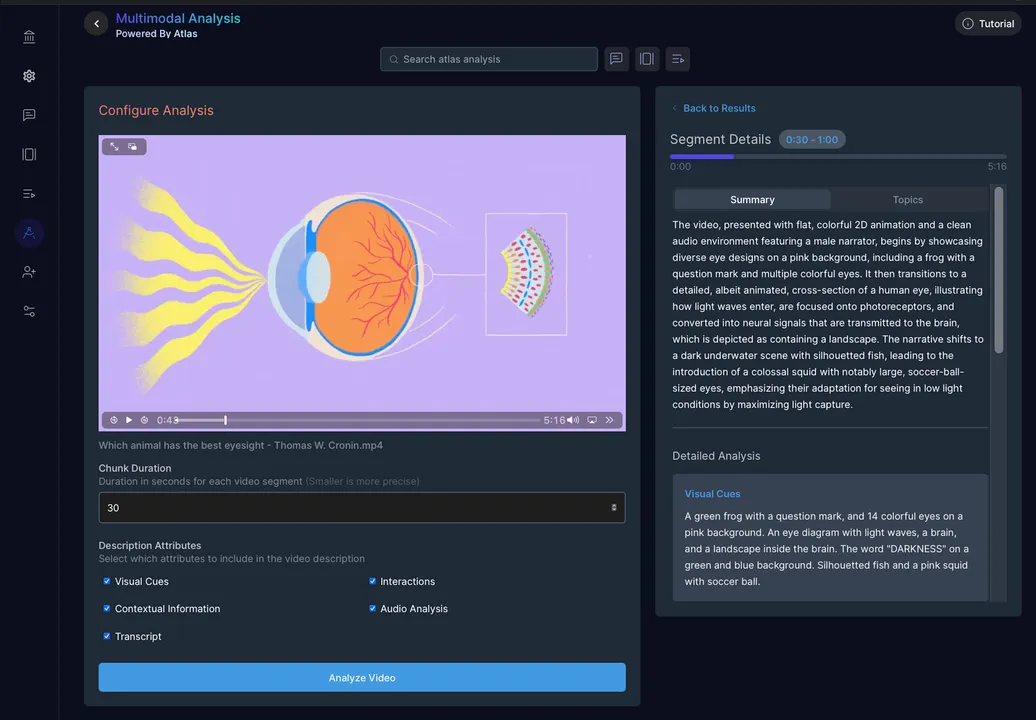The height and width of the screenshot is (720, 1036).
Task: Open the sliders preferences icon in sidebar
Action: click(x=29, y=311)
